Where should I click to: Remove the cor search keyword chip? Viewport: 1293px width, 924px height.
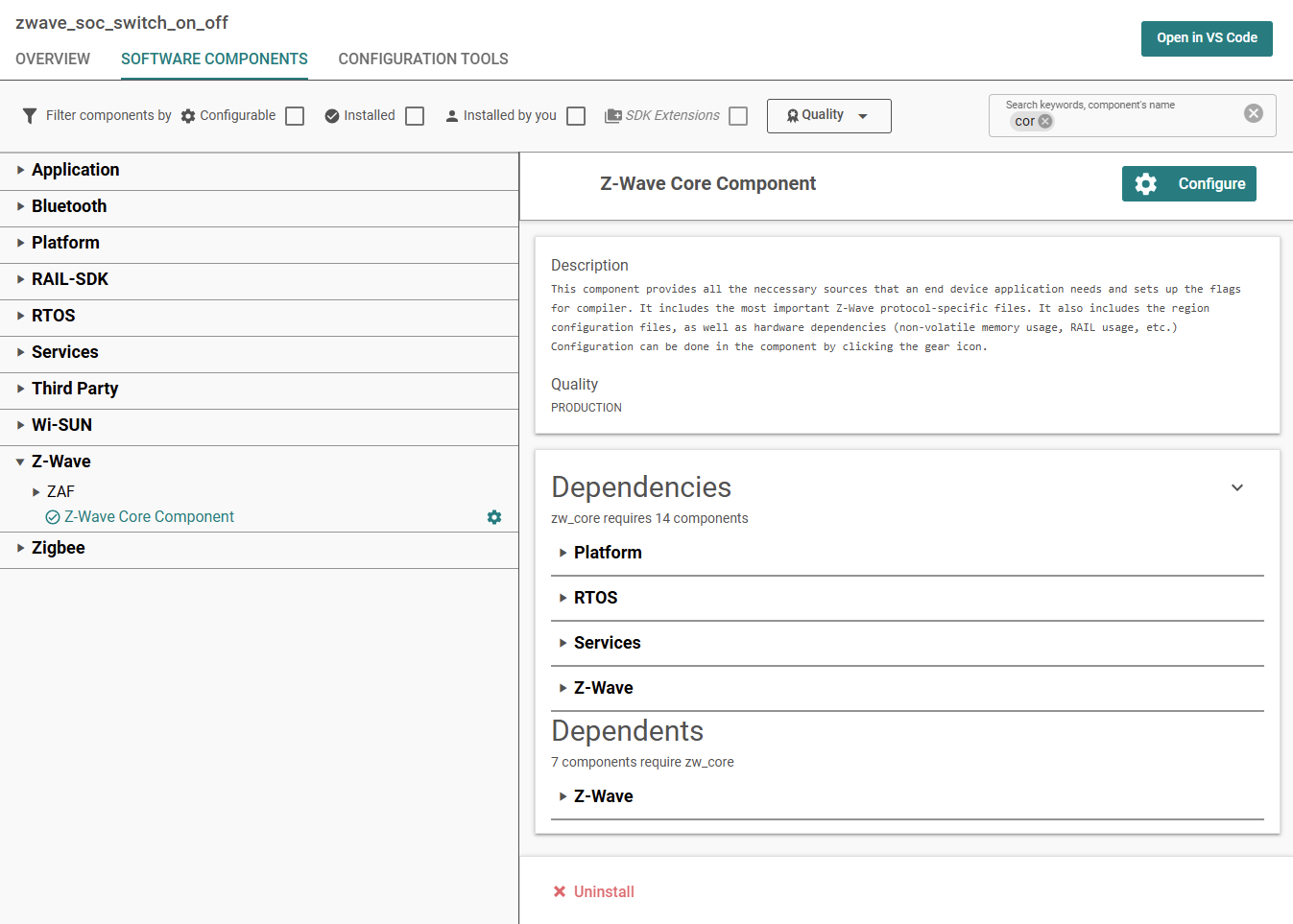(1044, 121)
